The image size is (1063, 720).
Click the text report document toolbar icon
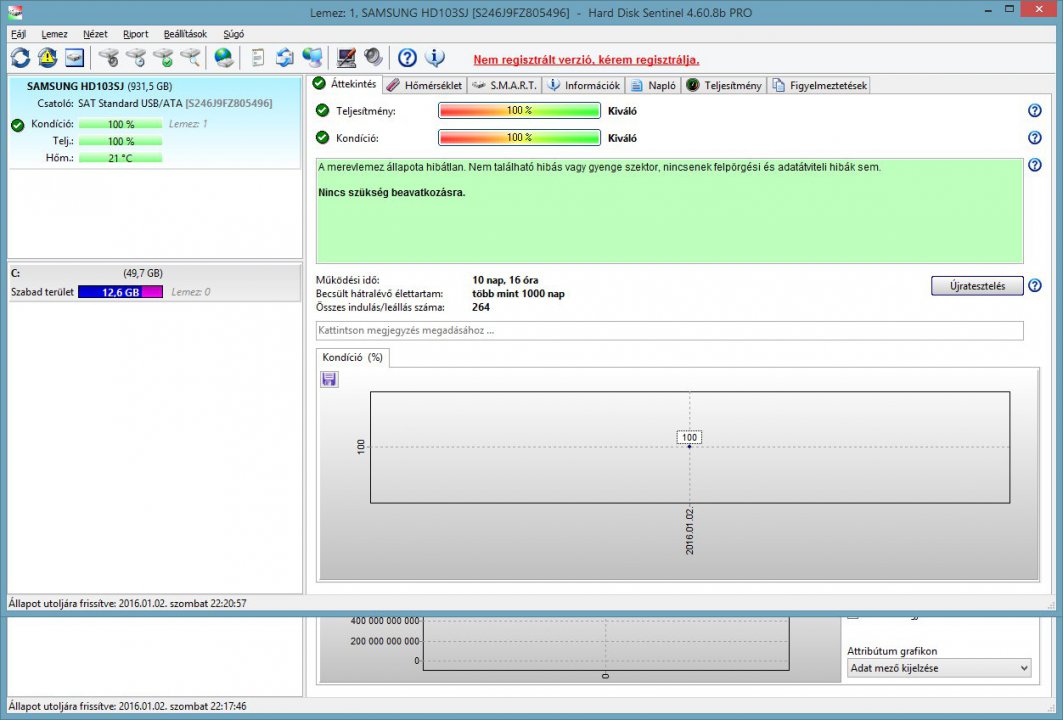coord(258,58)
